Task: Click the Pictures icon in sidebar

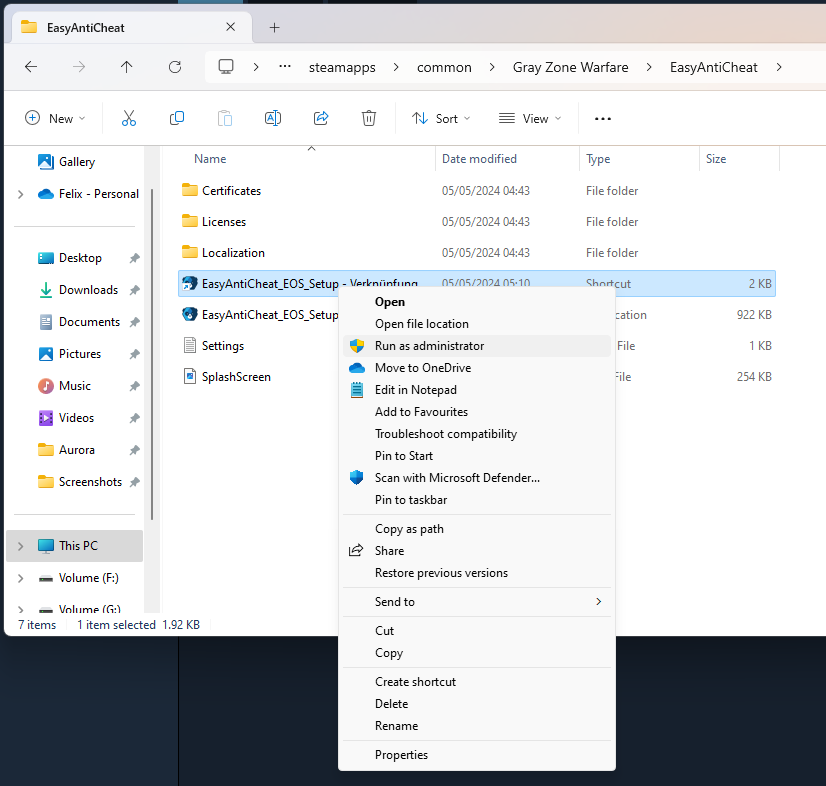Action: (x=46, y=354)
